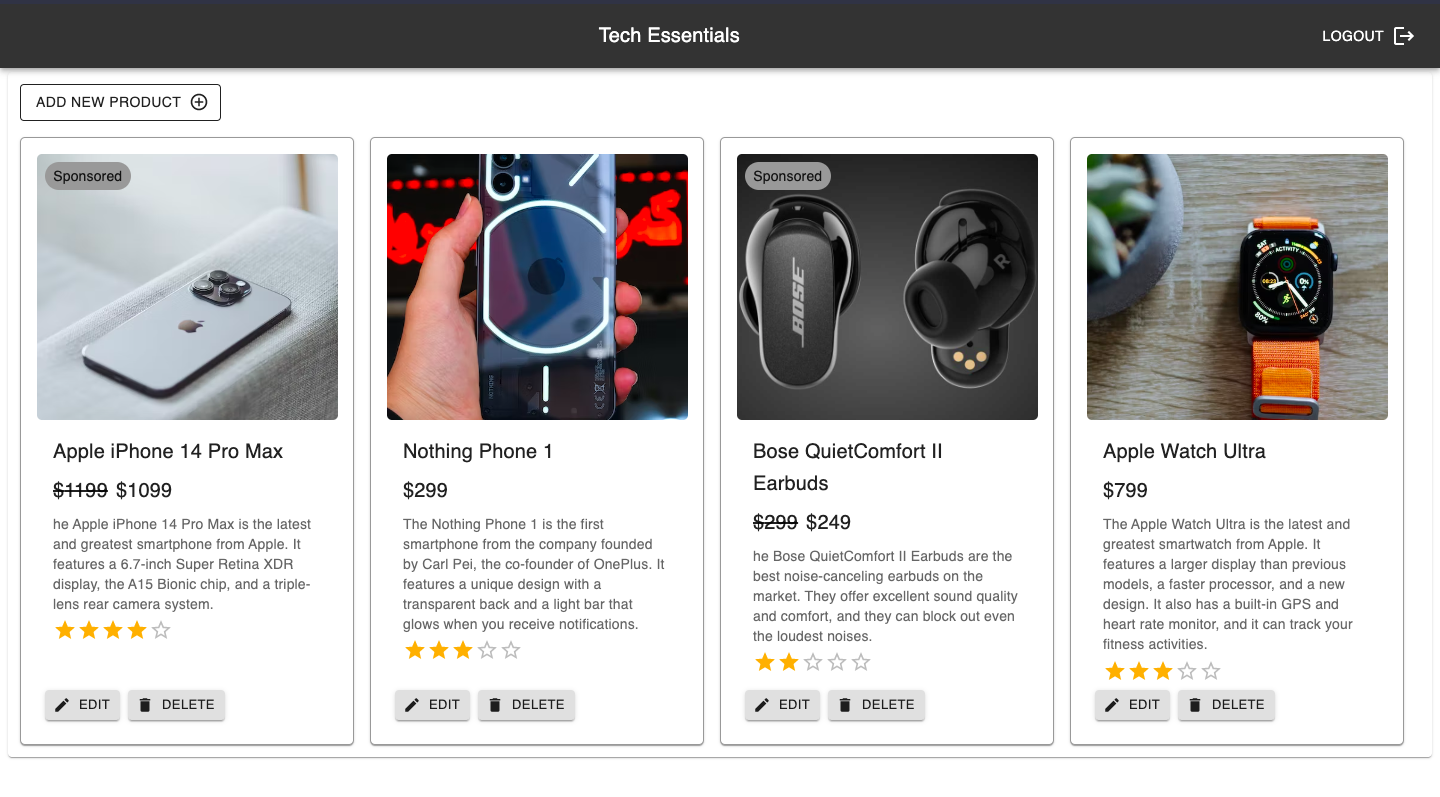Click the logout arrow icon in the header
The height and width of the screenshot is (797, 1440).
[1404, 35]
